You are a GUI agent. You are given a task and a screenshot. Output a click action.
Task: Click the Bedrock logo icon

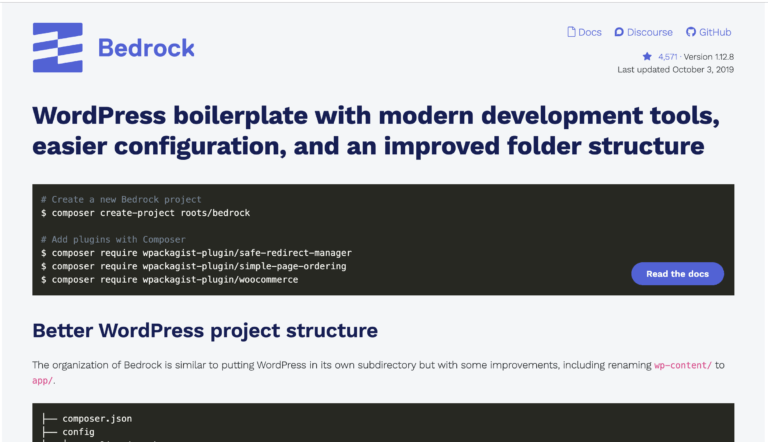tap(58, 48)
